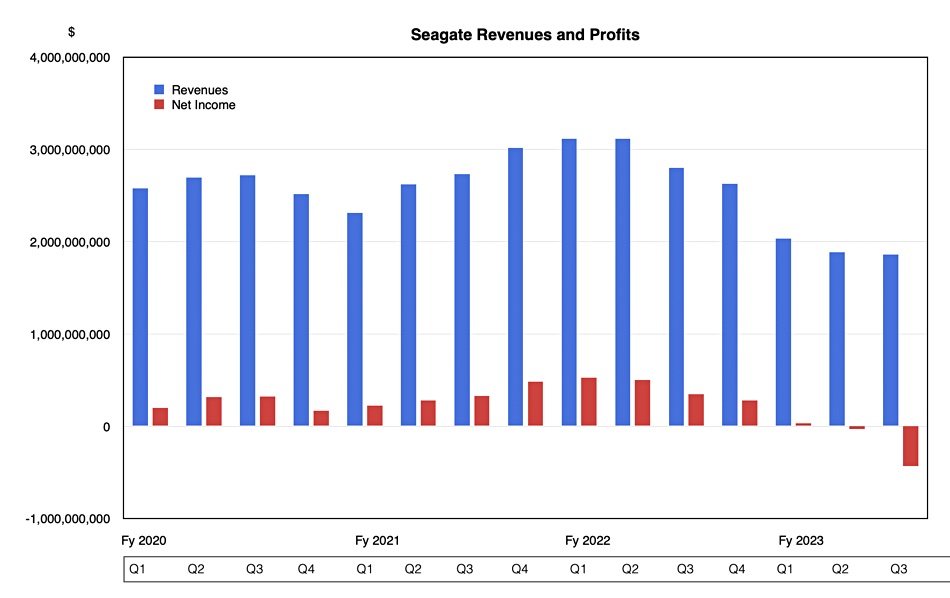Click the Fy 2020 Q2 net income bar
950x598 pixels.
(214, 411)
